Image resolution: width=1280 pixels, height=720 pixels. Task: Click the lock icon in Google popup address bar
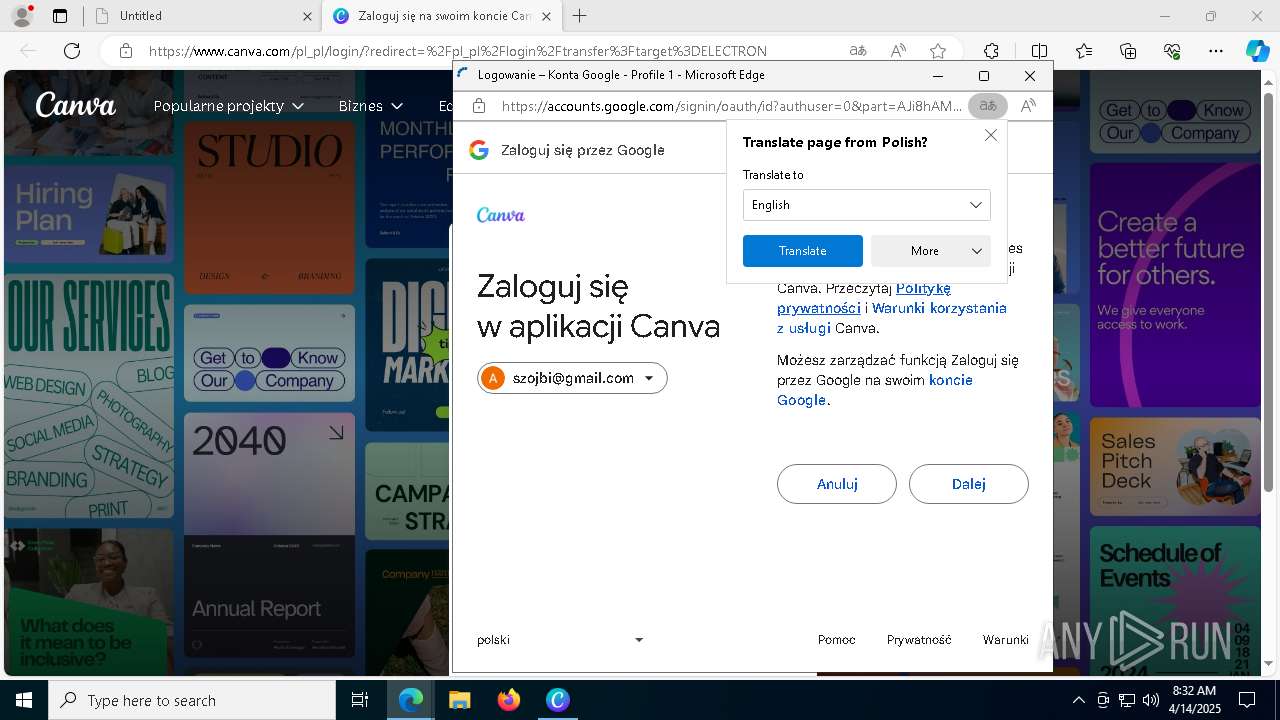pyautogui.click(x=479, y=106)
